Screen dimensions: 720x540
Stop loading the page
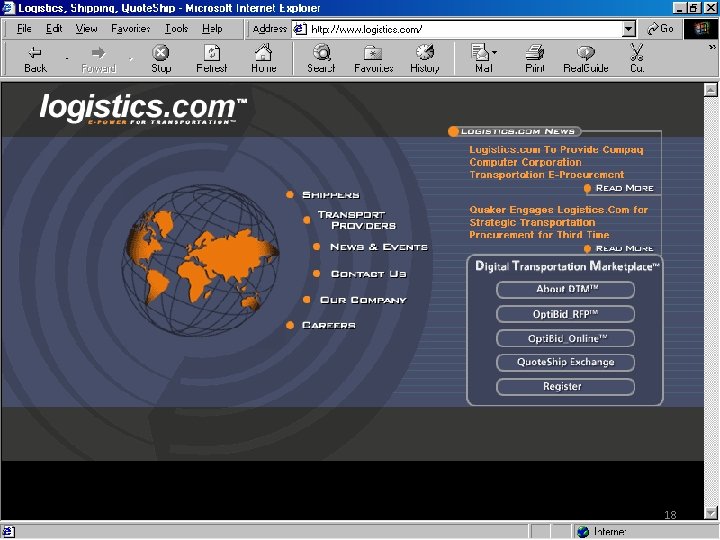[x=161, y=59]
